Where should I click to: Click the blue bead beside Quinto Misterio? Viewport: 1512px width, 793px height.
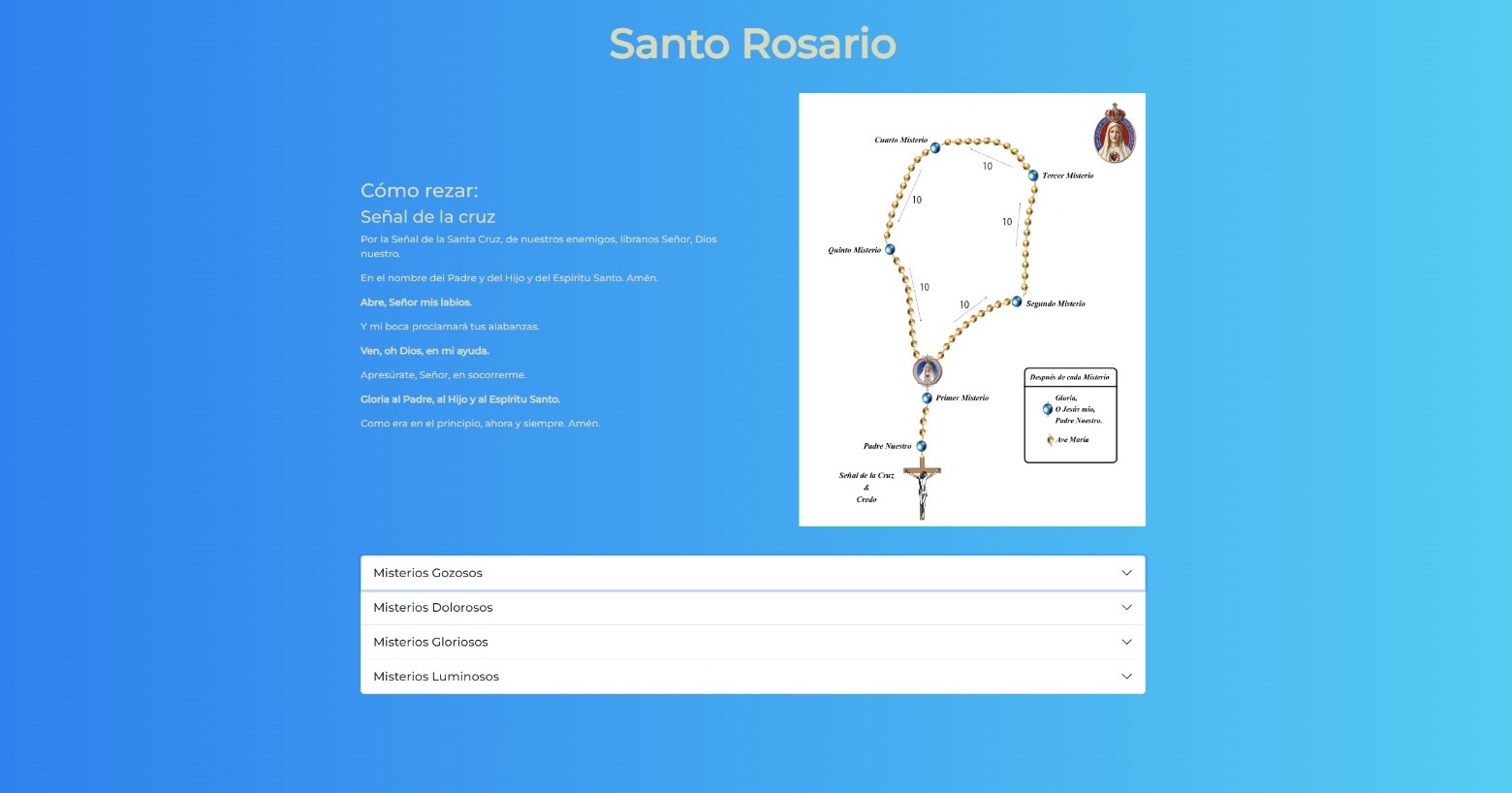coord(890,249)
